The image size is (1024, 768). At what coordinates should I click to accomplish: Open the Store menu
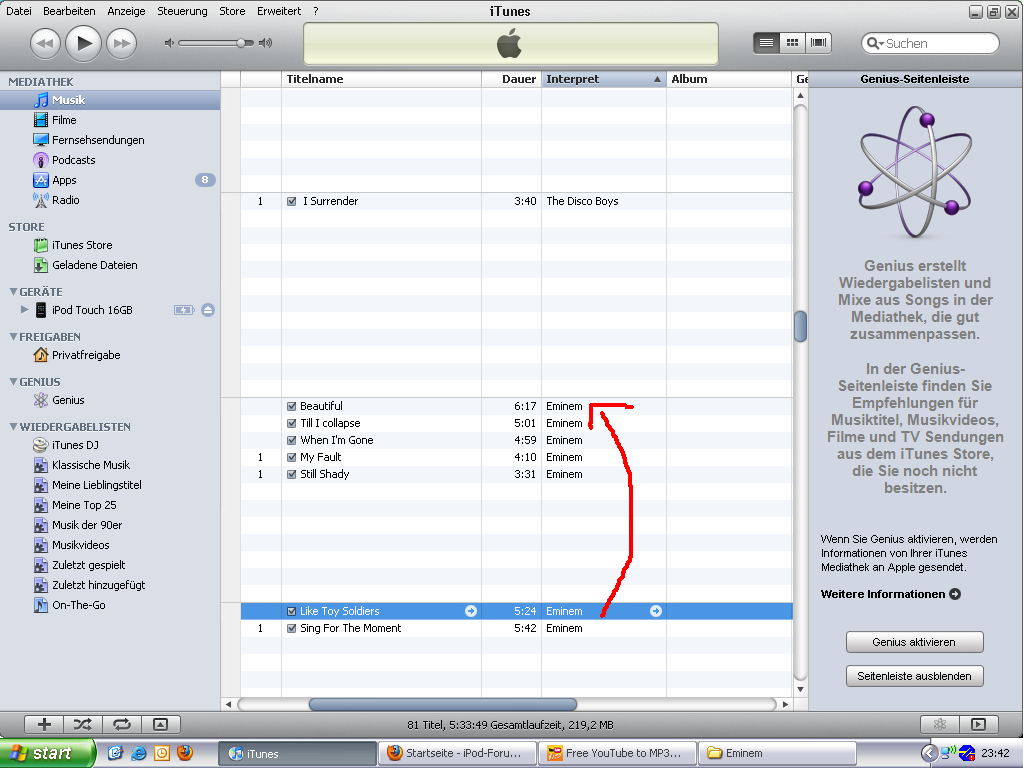coord(232,11)
